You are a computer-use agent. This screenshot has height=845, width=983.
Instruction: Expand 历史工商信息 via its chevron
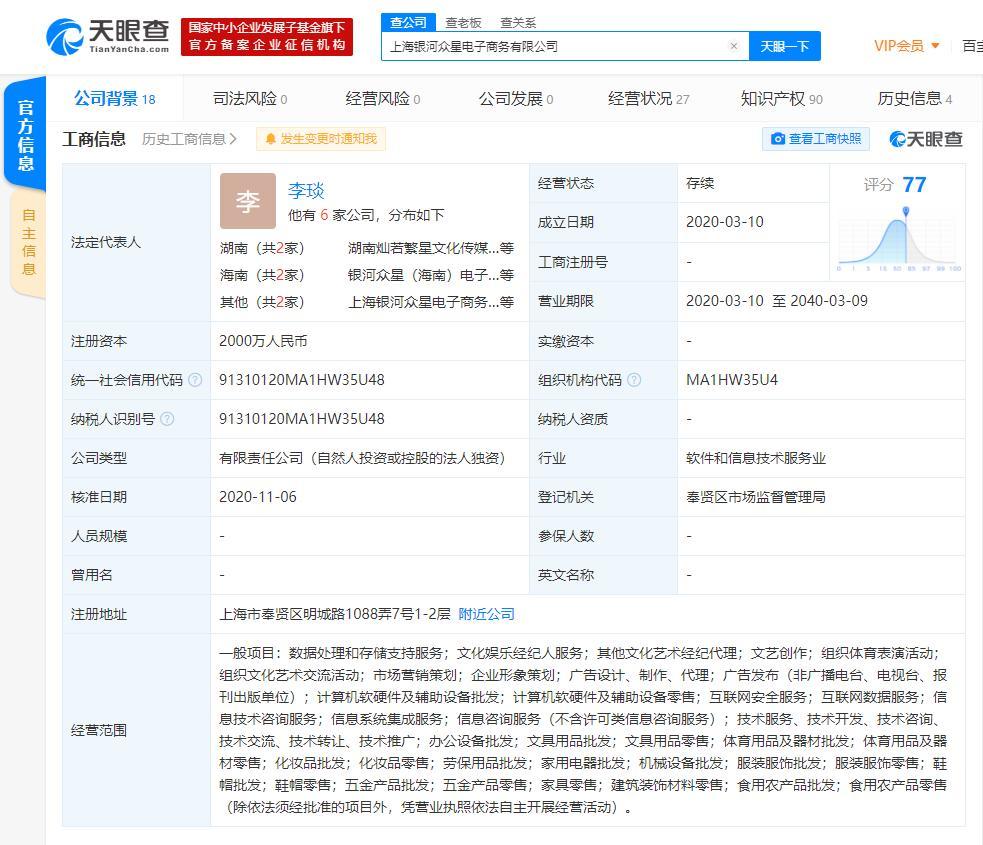coord(233,139)
